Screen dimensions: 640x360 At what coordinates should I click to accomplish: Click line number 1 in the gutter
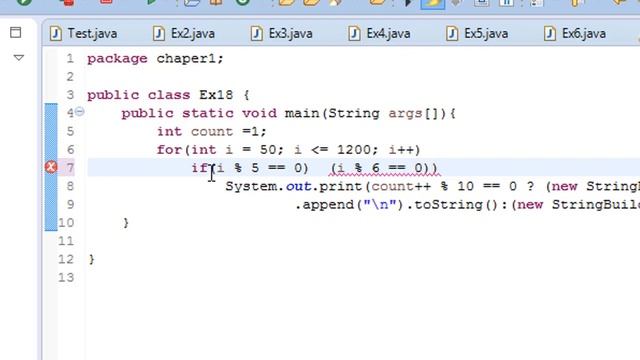70,59
